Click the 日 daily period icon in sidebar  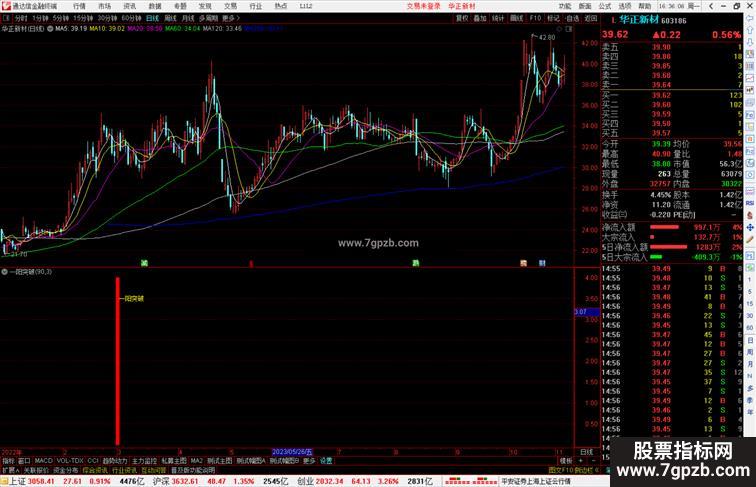pyautogui.click(x=750, y=340)
